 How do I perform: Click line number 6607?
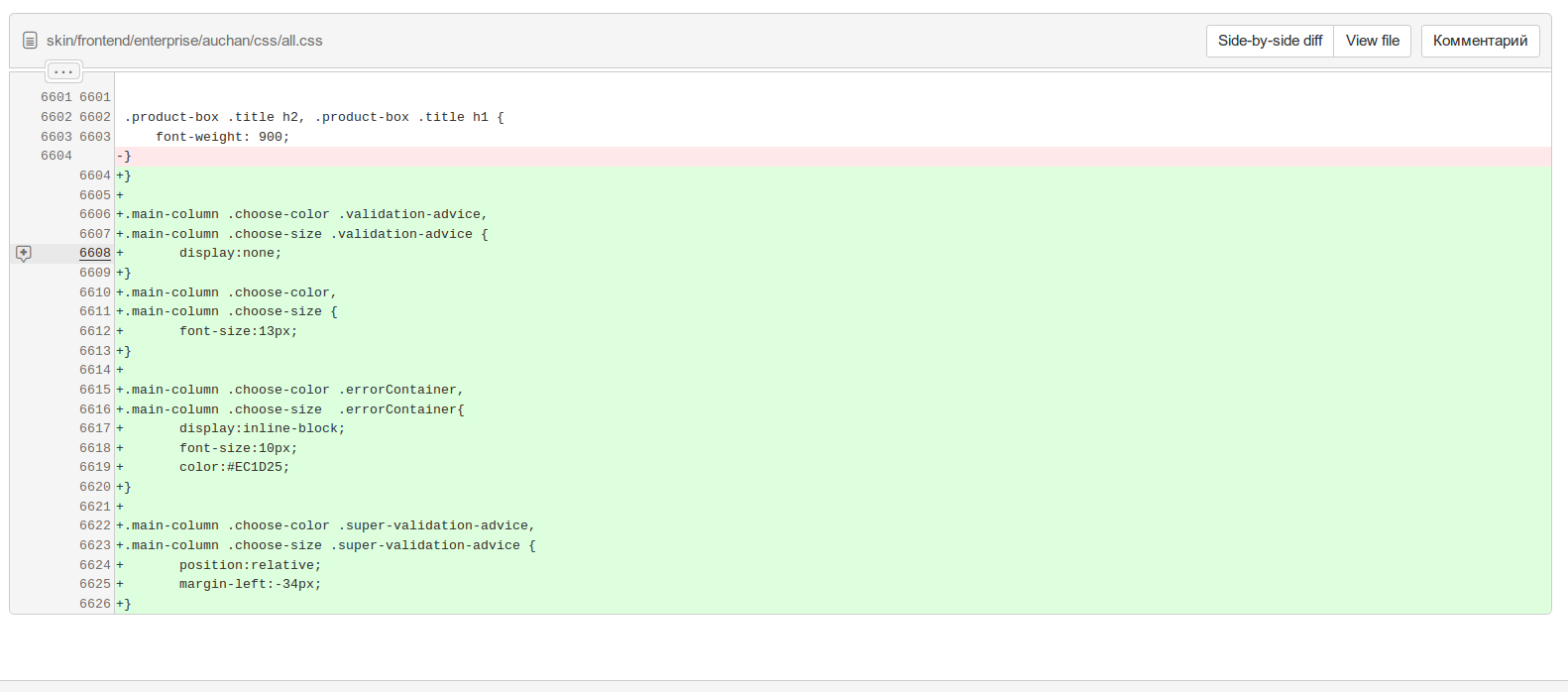tap(95, 234)
